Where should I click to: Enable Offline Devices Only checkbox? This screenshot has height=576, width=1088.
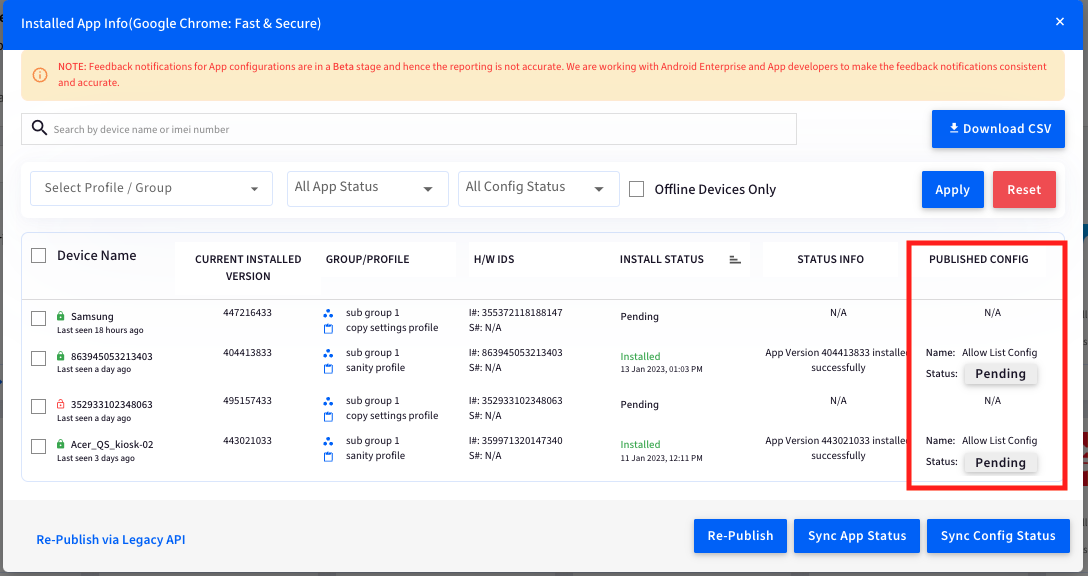coord(636,189)
